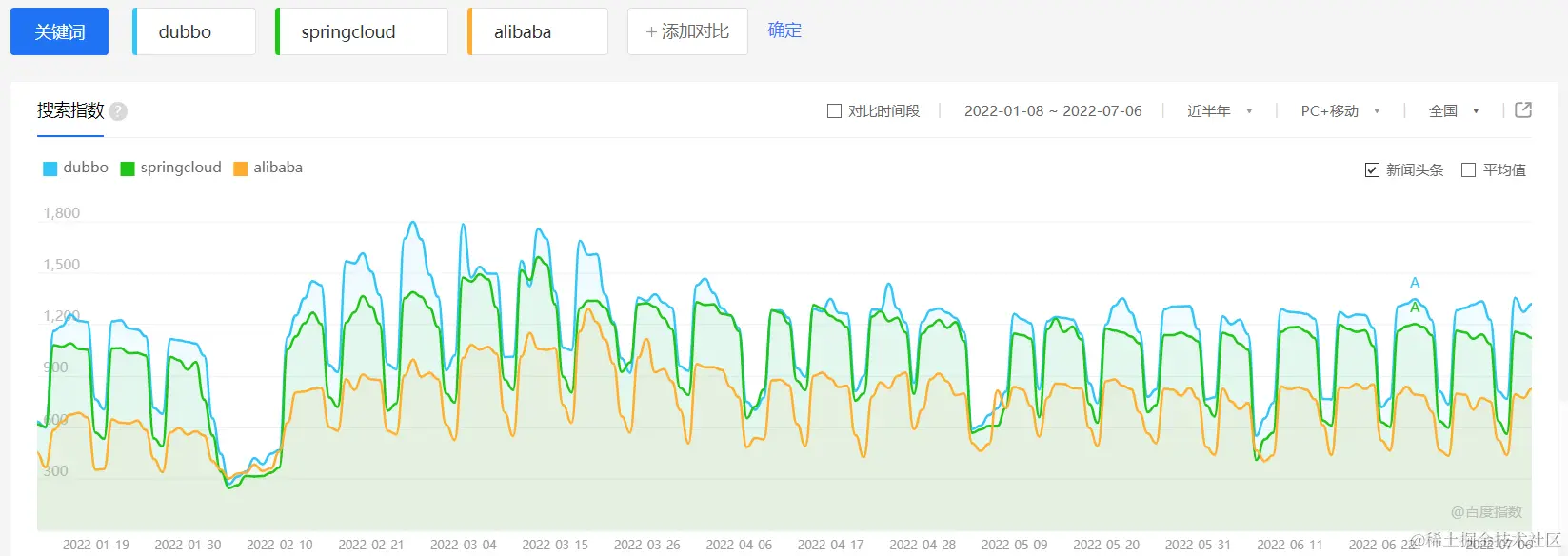The width and height of the screenshot is (1568, 556).
Task: Click the +添加对比 button
Action: [687, 31]
